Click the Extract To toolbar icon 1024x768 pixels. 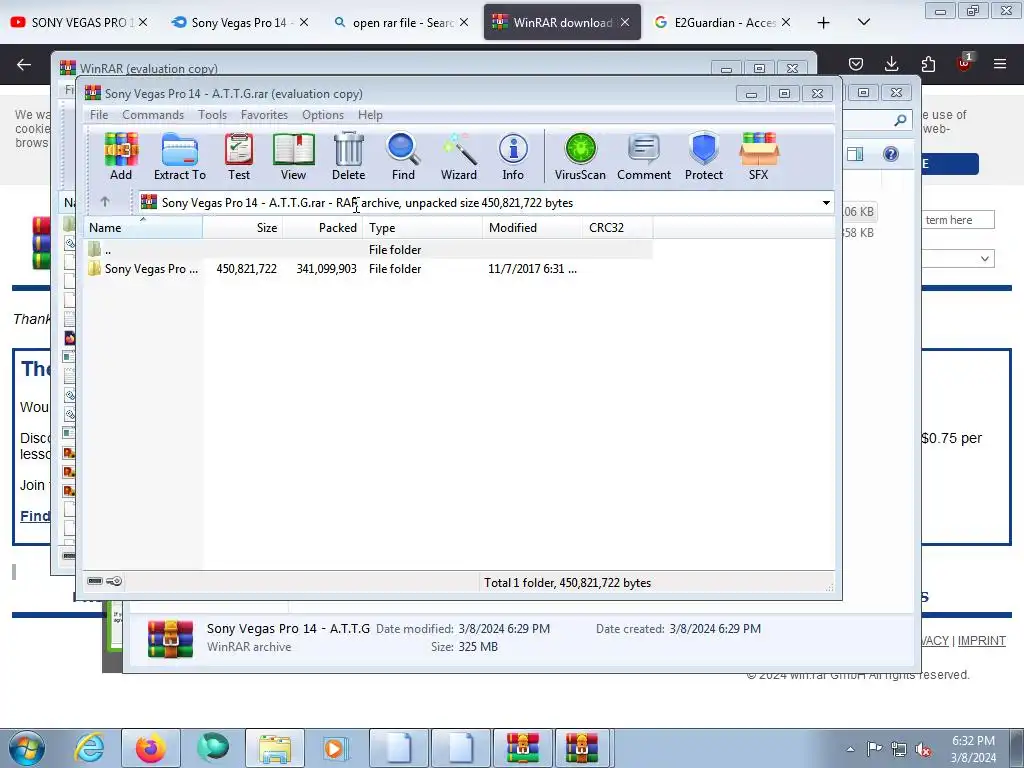click(x=180, y=156)
